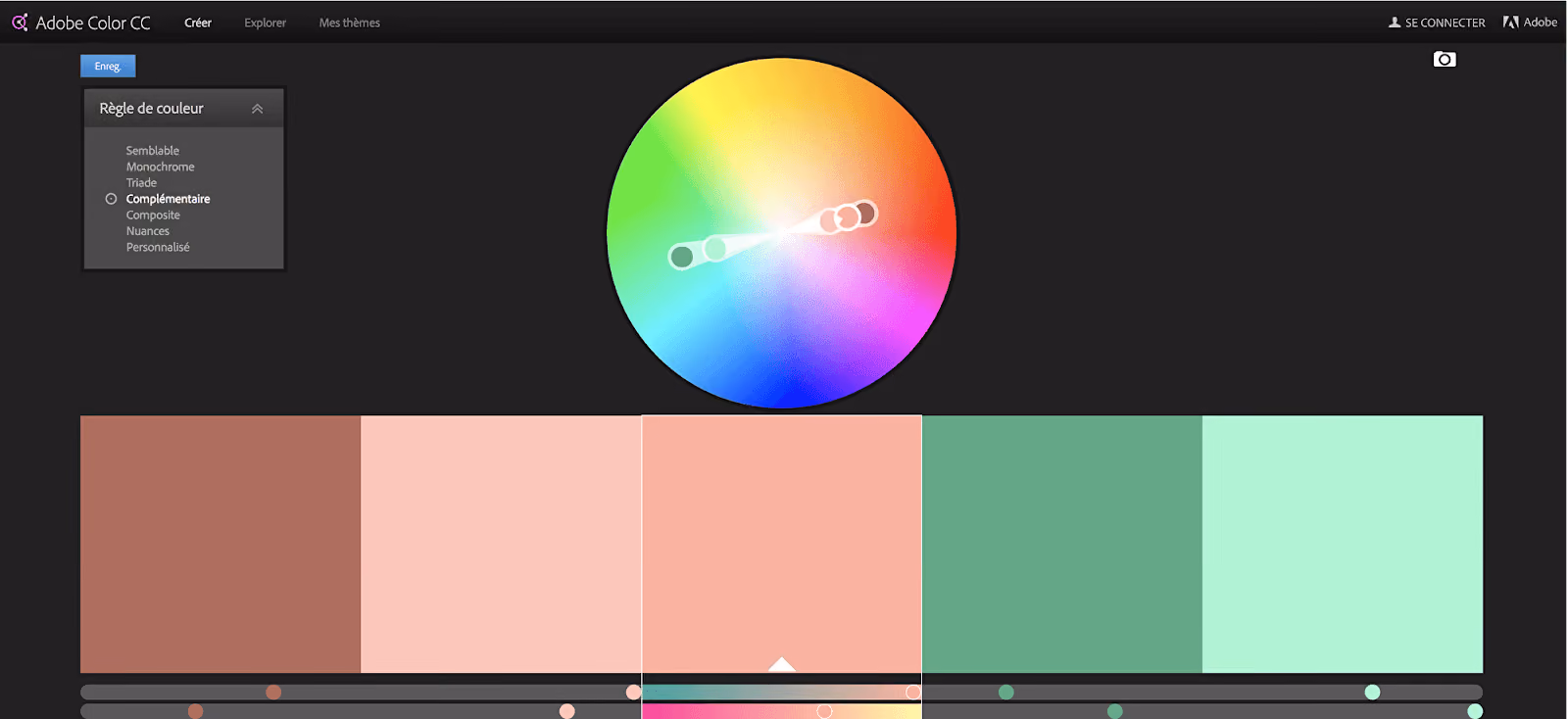Select the dark terracotta brown swatch

click(x=220, y=544)
